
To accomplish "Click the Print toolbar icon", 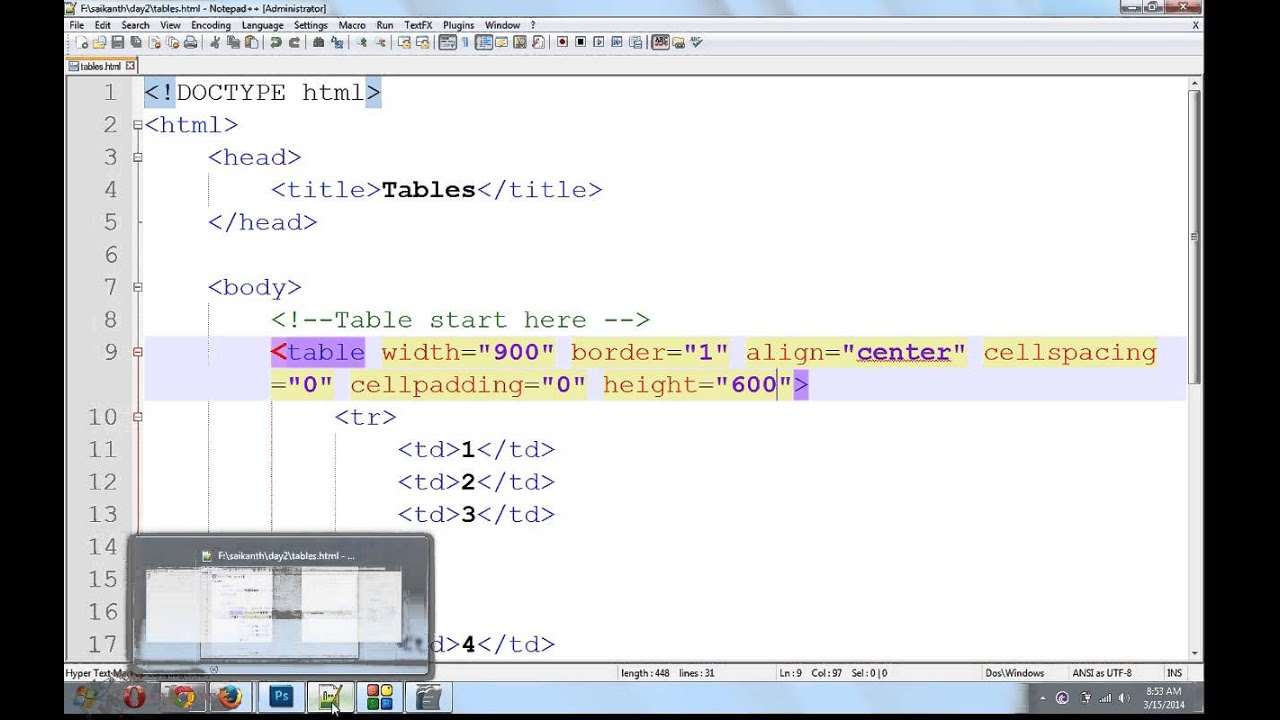I will coord(190,42).
